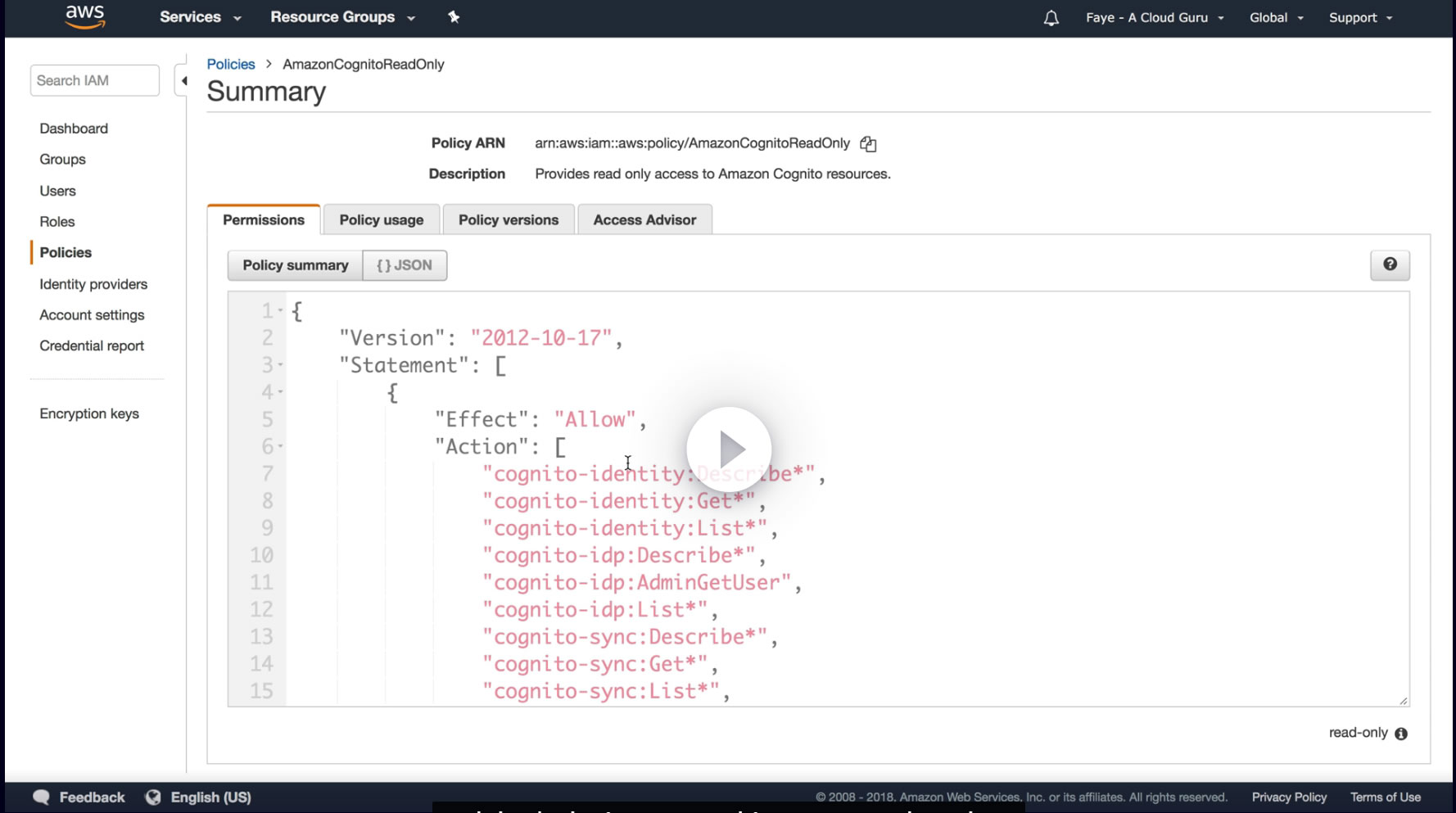Open the Terms of Use link
The image size is (1456, 813).
click(1386, 797)
